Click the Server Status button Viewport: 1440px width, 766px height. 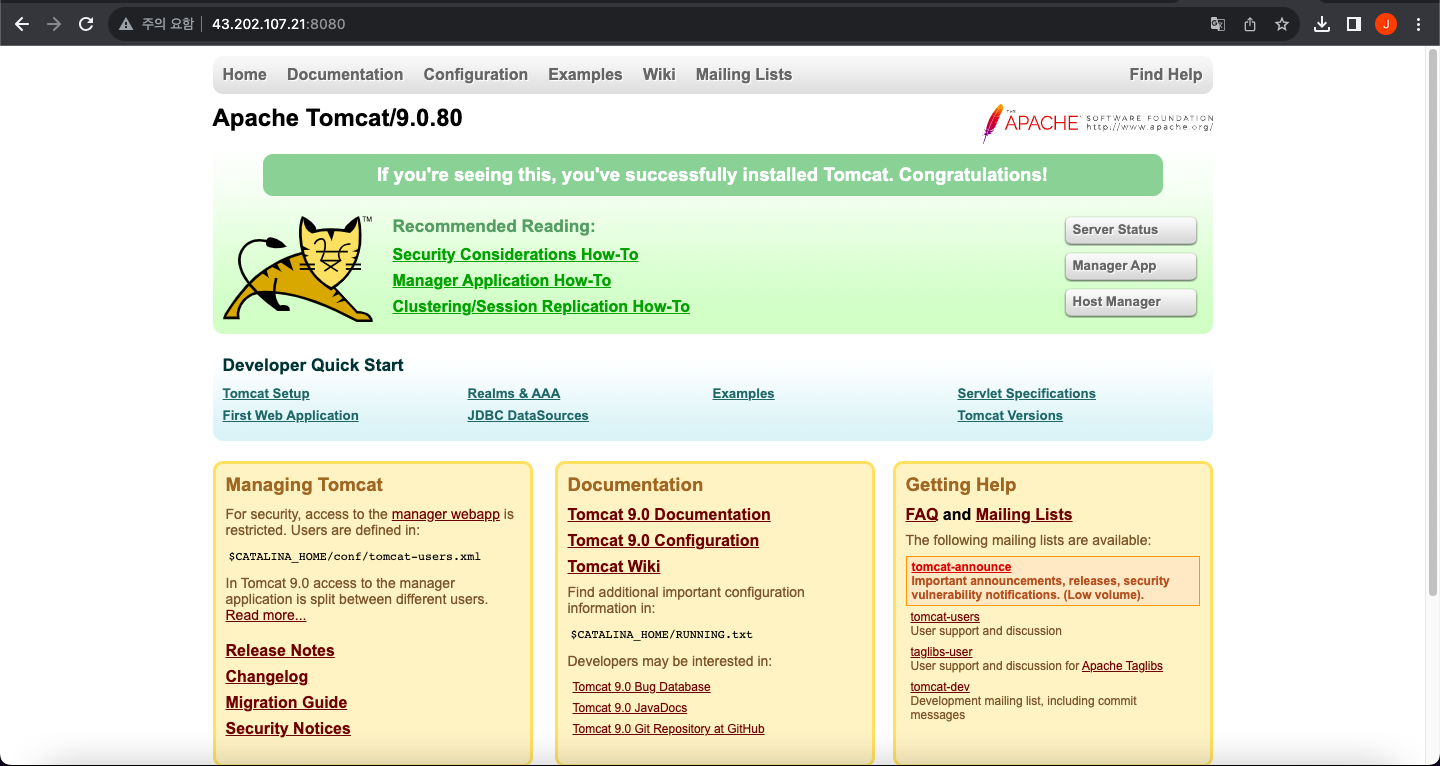[1131, 230]
